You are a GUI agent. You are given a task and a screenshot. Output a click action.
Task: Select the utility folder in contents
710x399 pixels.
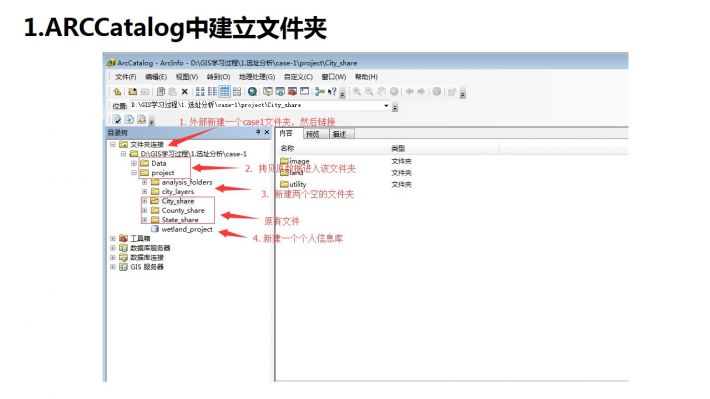coord(293,184)
